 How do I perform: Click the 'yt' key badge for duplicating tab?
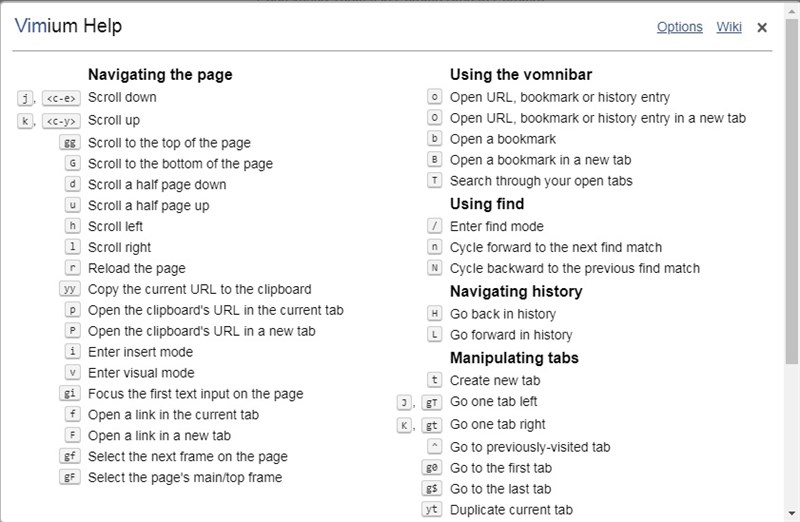pyautogui.click(x=432, y=510)
